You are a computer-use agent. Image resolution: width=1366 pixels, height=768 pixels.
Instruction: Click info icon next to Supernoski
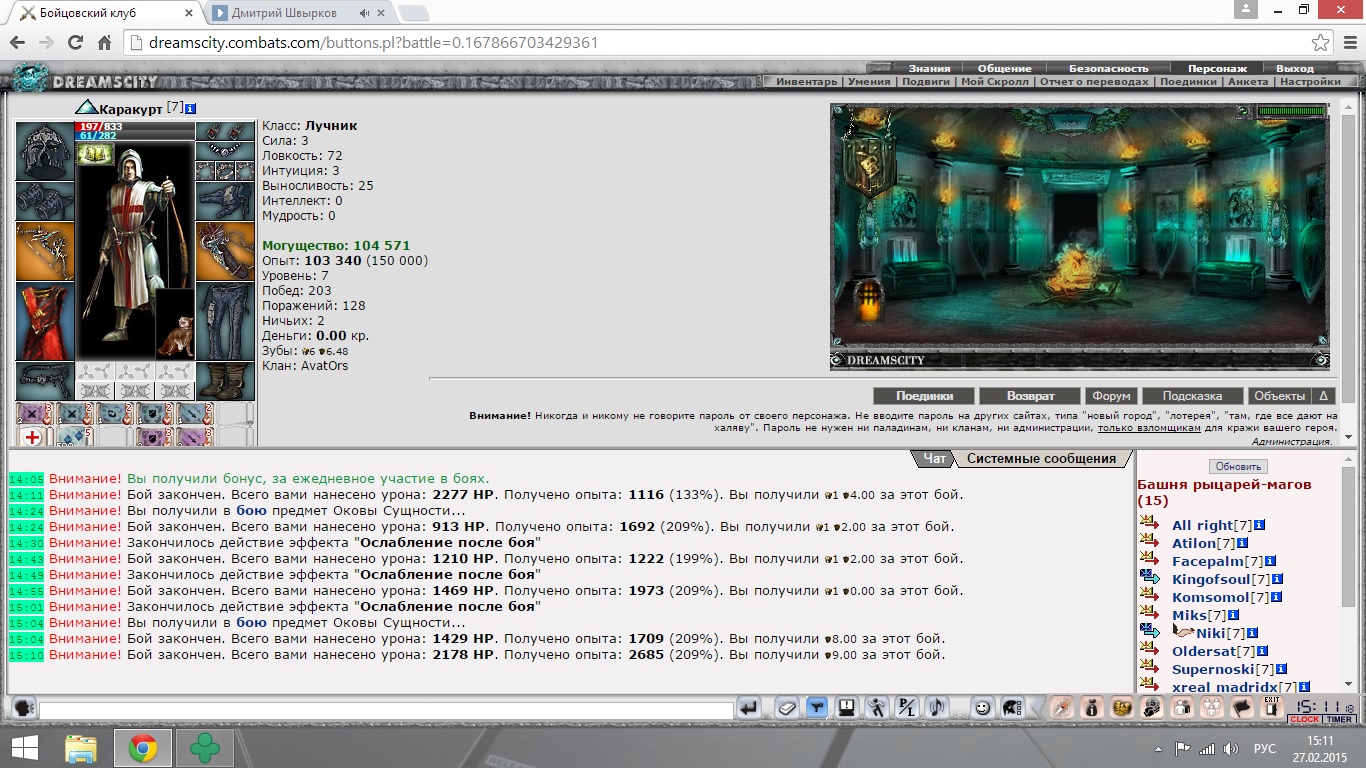click(1282, 669)
